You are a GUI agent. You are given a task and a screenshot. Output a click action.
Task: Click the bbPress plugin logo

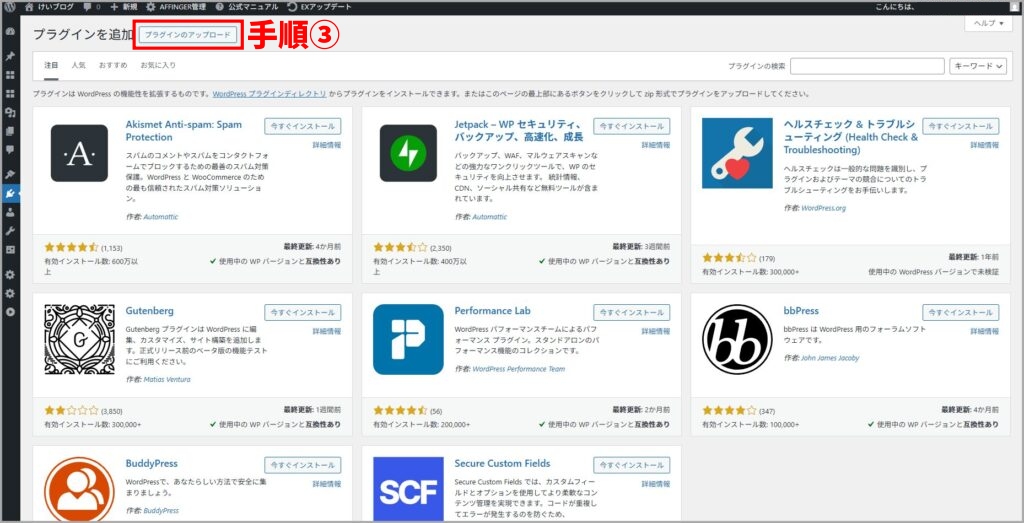737,339
